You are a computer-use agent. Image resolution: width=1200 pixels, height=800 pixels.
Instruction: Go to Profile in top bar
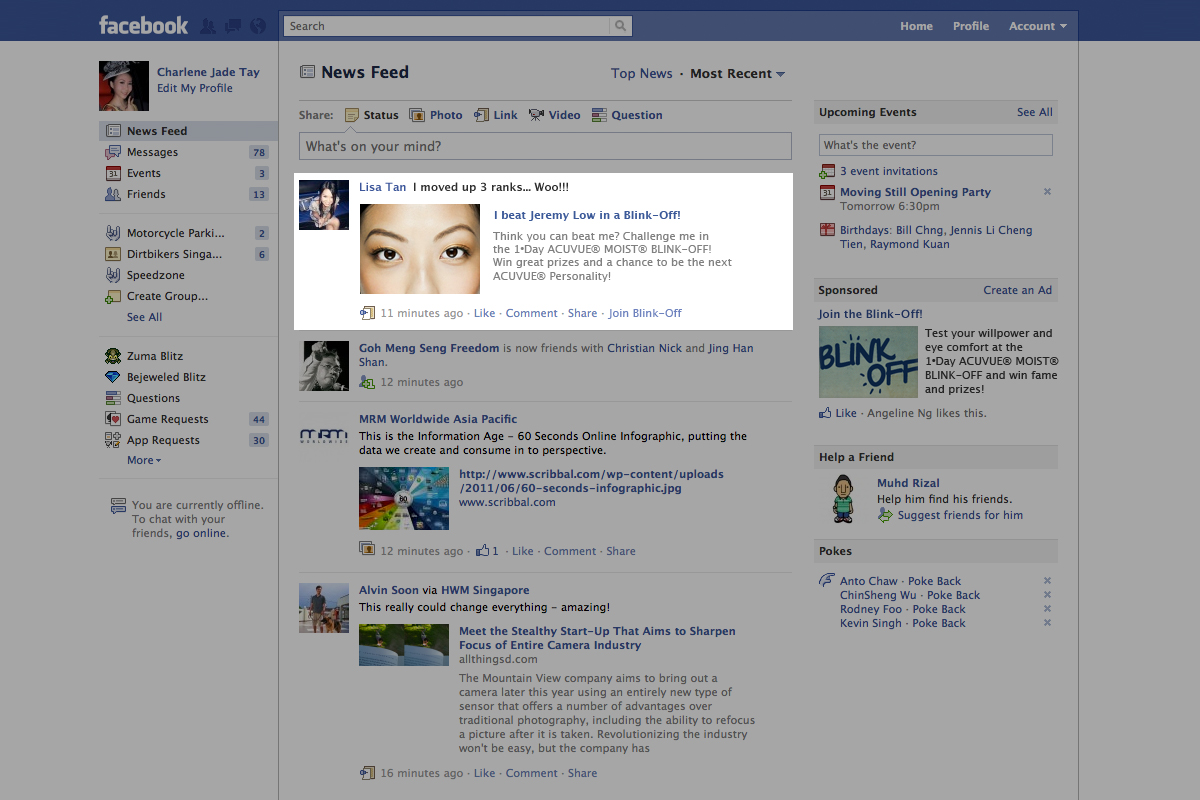tap(970, 26)
